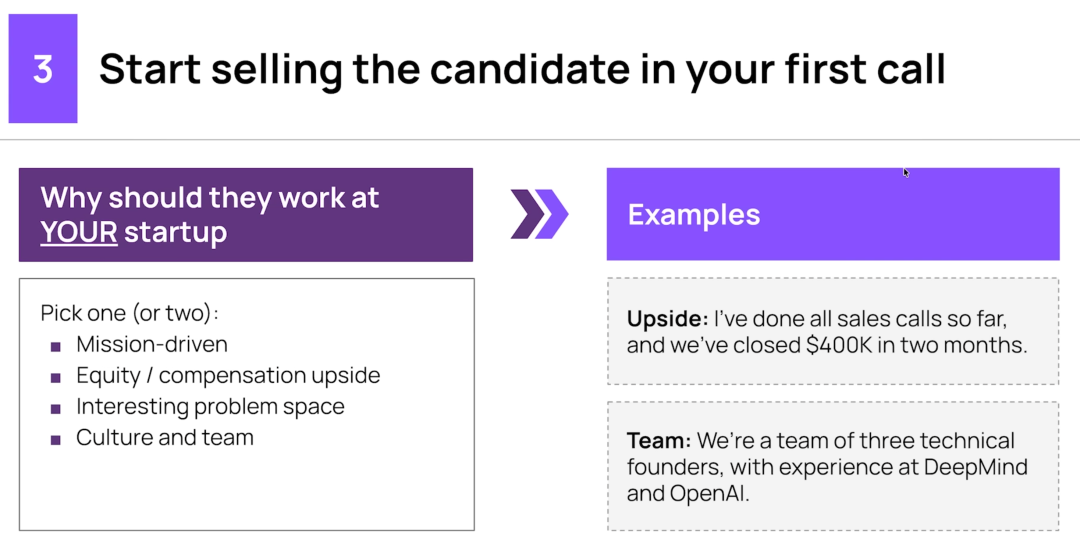Select the Equity / compensation upside item
Image resolution: width=1080 pixels, height=547 pixels.
pyautogui.click(x=228, y=376)
